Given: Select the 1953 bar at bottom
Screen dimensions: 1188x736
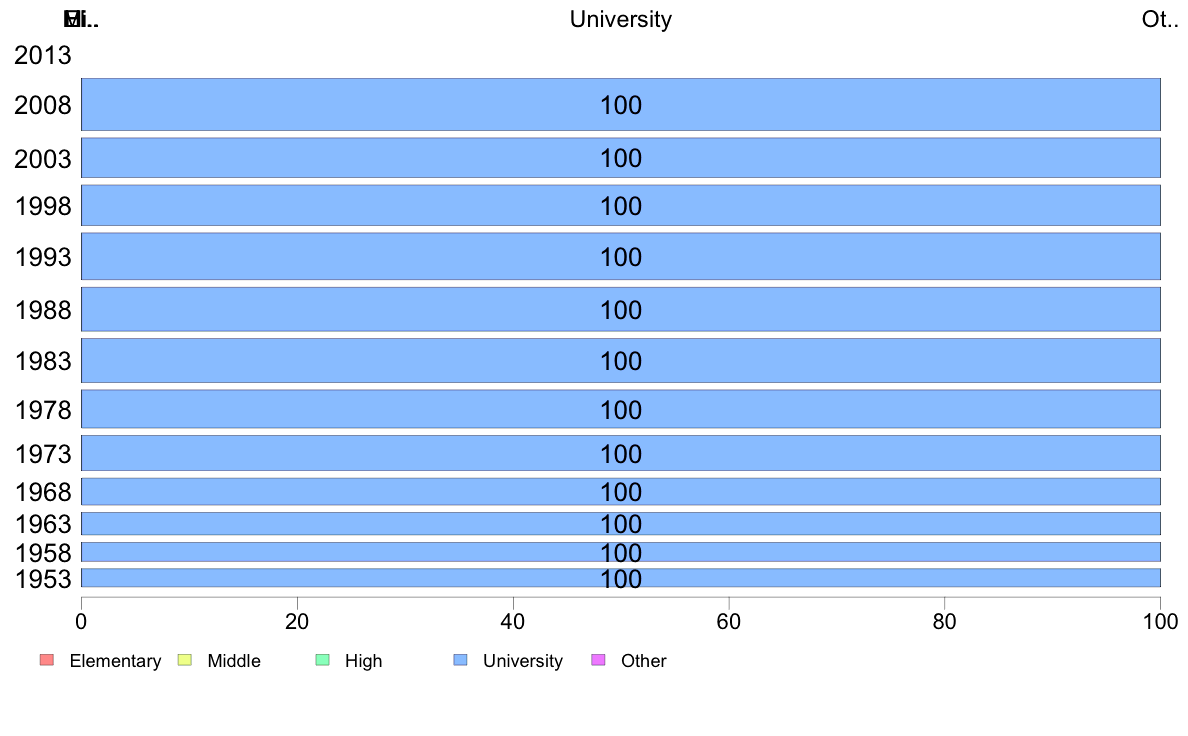Looking at the screenshot, I should (621, 578).
